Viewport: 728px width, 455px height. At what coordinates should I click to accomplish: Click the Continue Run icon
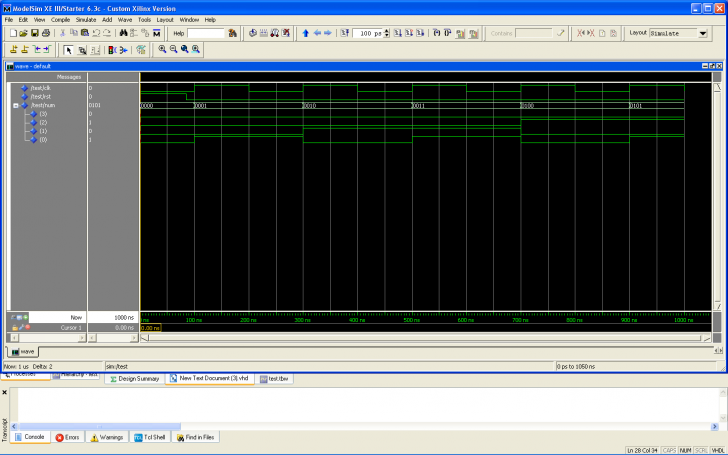[x=409, y=33]
